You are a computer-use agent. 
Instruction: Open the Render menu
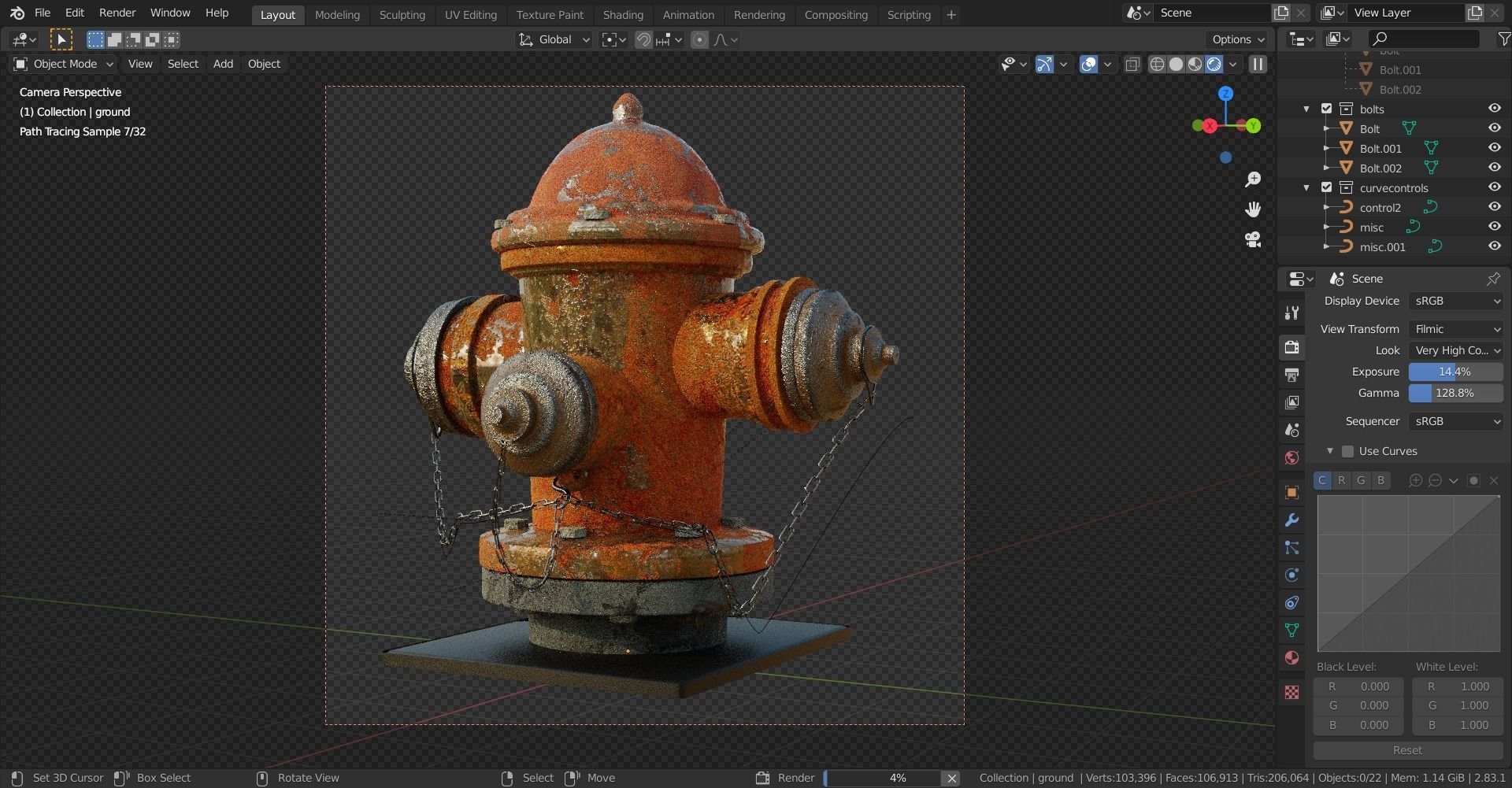pos(117,13)
